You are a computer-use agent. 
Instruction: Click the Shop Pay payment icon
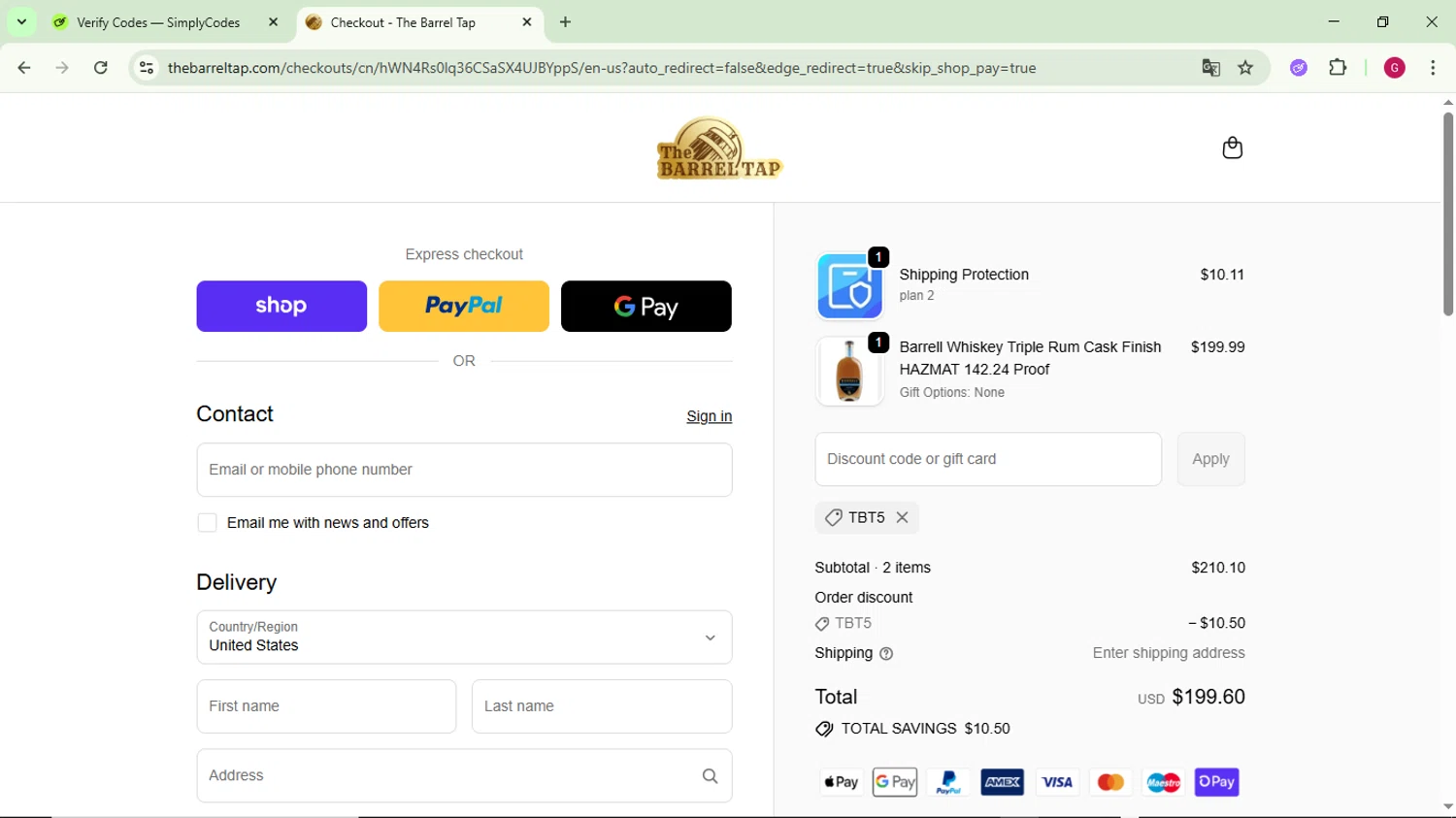click(x=1216, y=782)
